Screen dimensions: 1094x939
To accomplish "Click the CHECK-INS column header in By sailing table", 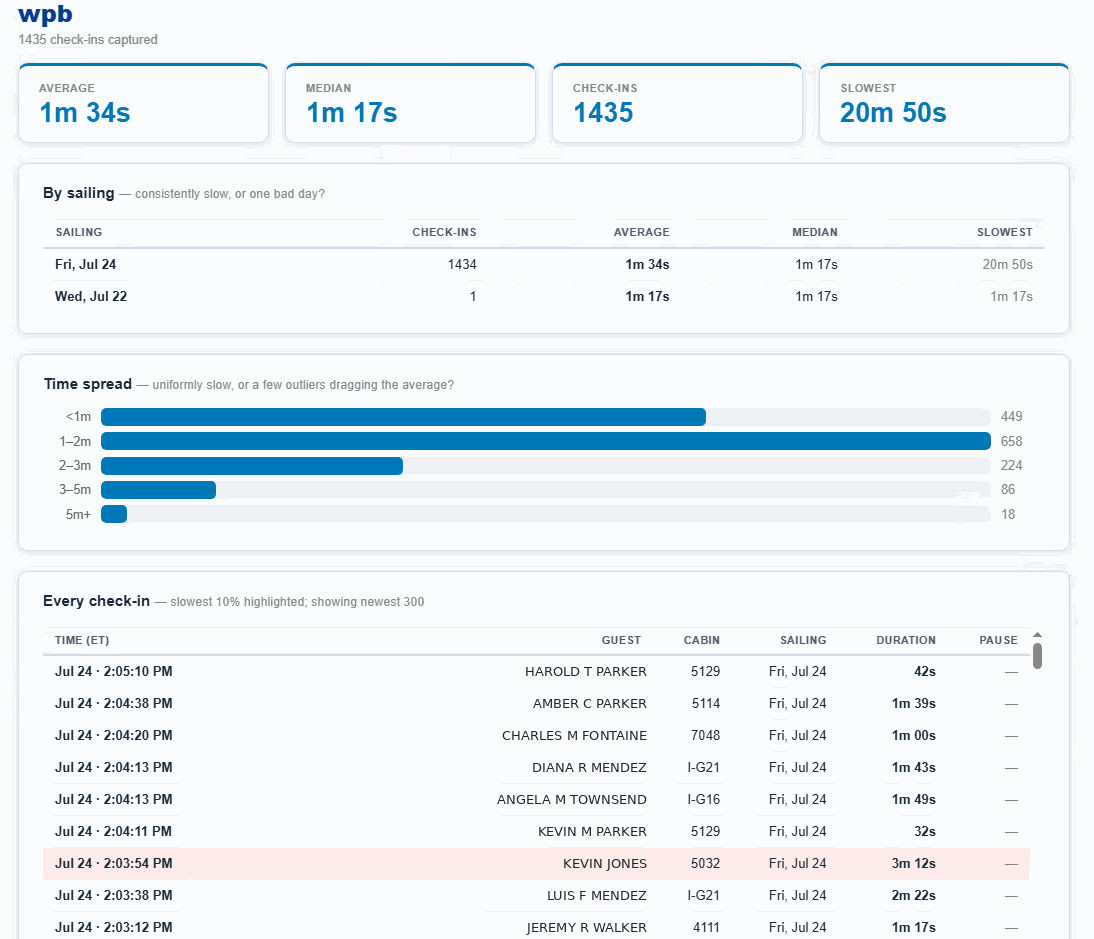I will 444,232.
